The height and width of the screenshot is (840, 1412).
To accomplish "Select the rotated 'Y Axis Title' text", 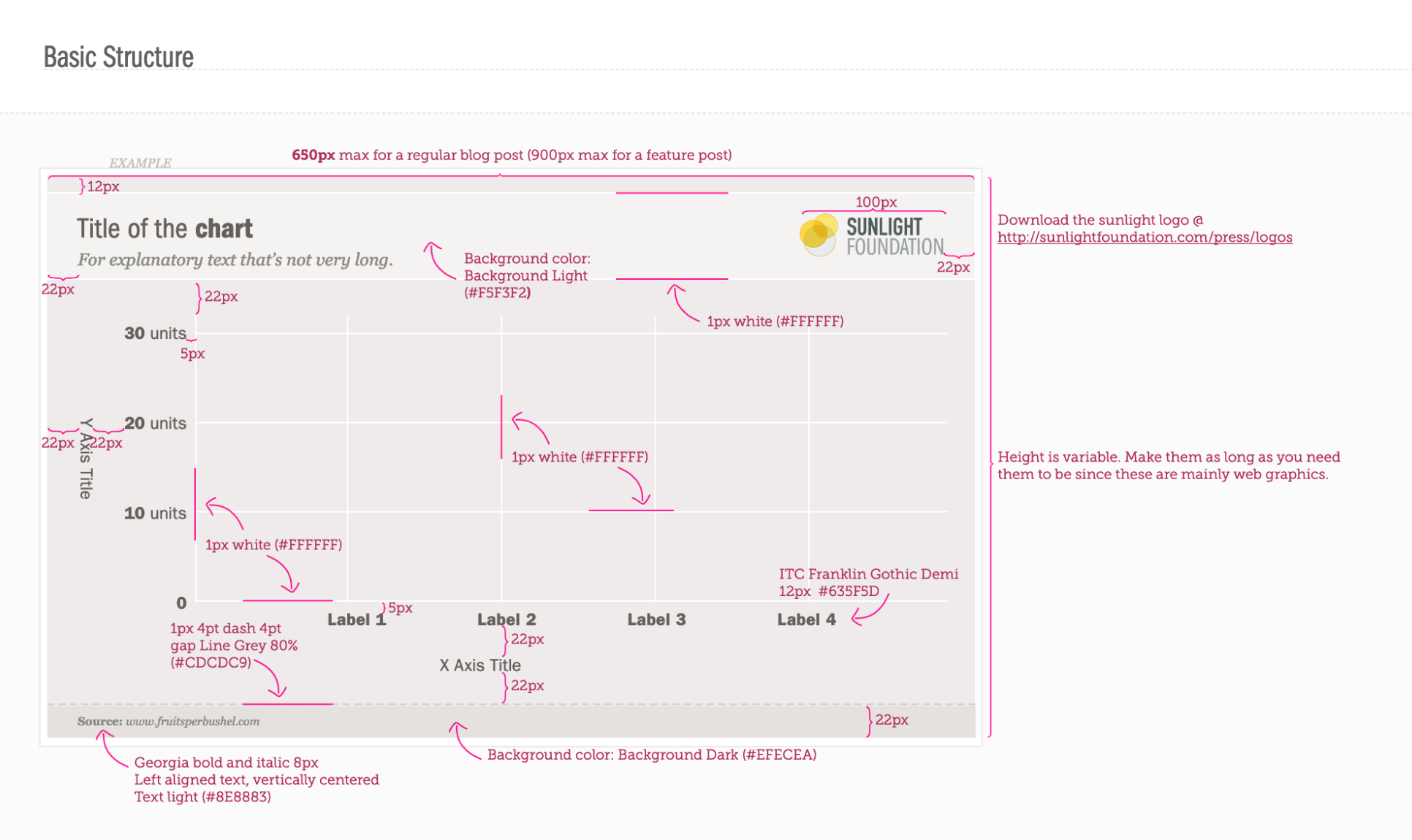I will (x=86, y=459).
